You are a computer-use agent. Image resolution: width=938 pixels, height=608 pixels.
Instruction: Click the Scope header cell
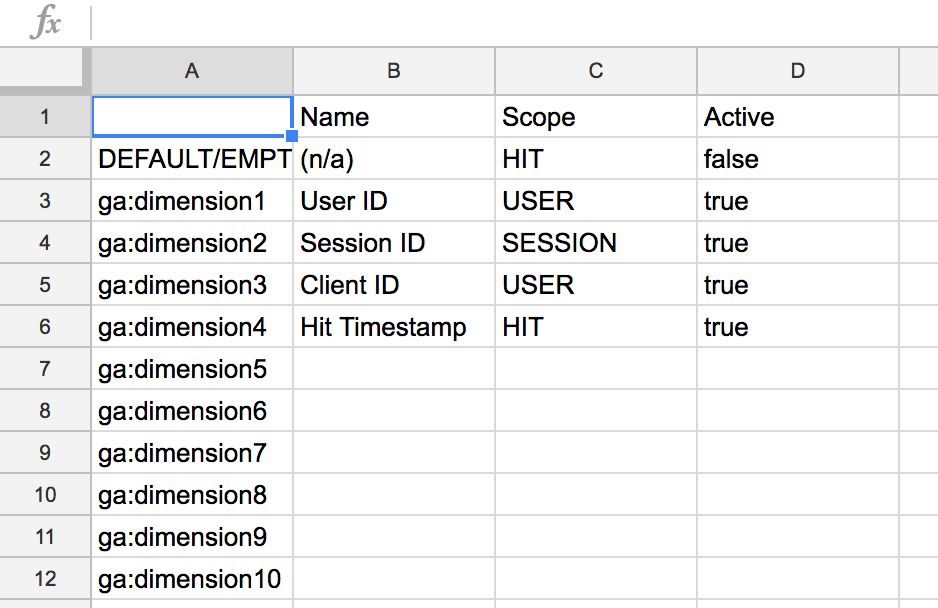596,117
